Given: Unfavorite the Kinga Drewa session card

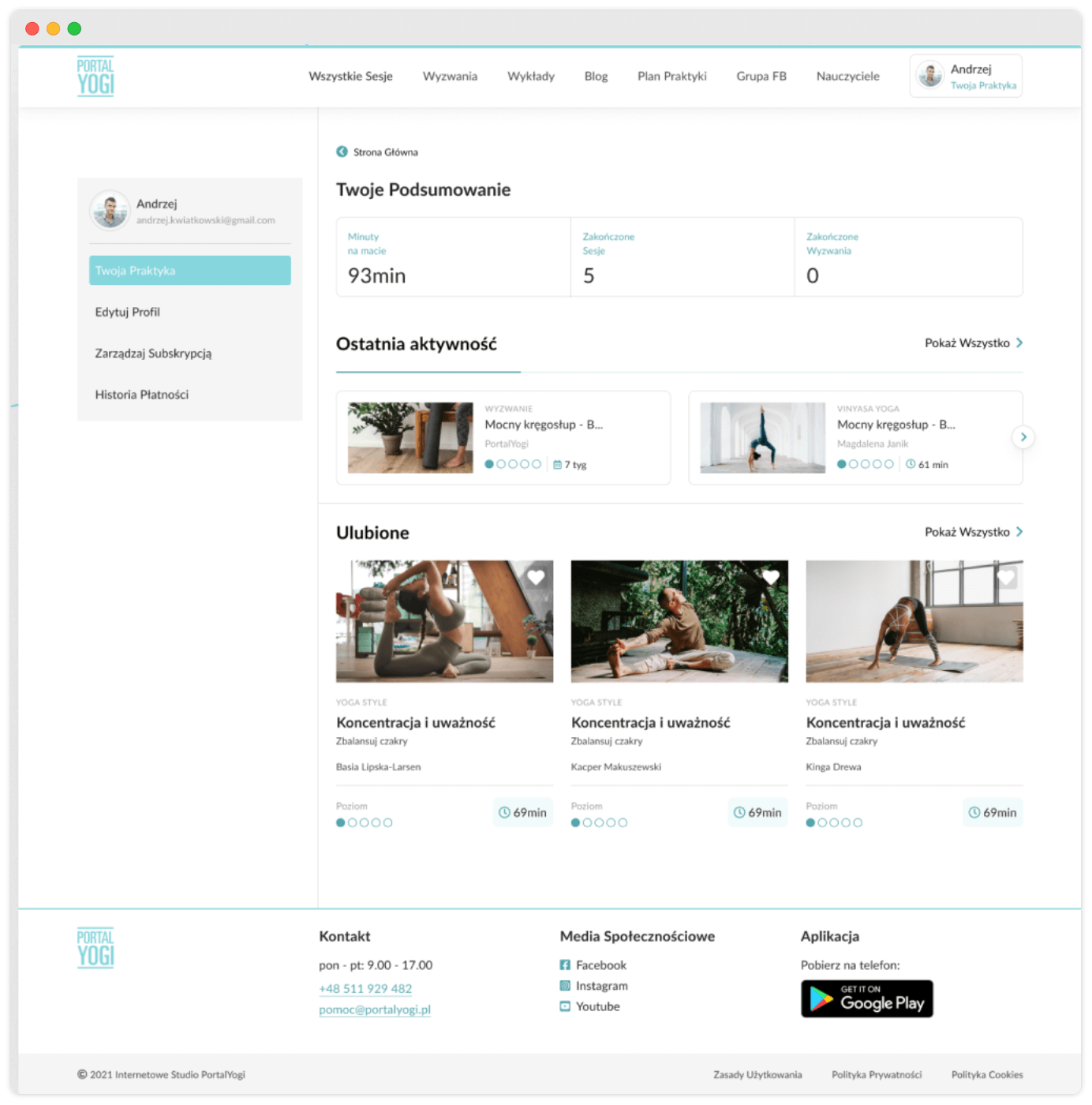Looking at the screenshot, I should point(1006,577).
